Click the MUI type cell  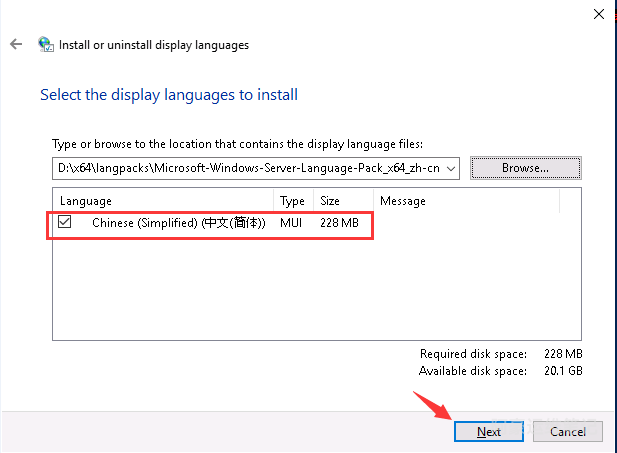click(291, 224)
